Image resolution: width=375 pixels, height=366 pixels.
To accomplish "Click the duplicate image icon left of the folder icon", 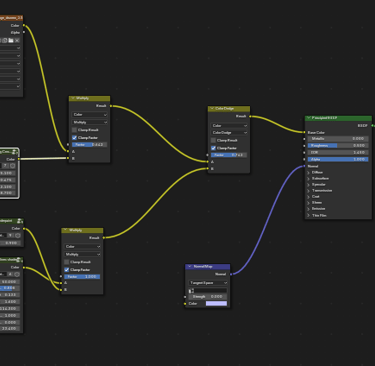I will 5,40.
